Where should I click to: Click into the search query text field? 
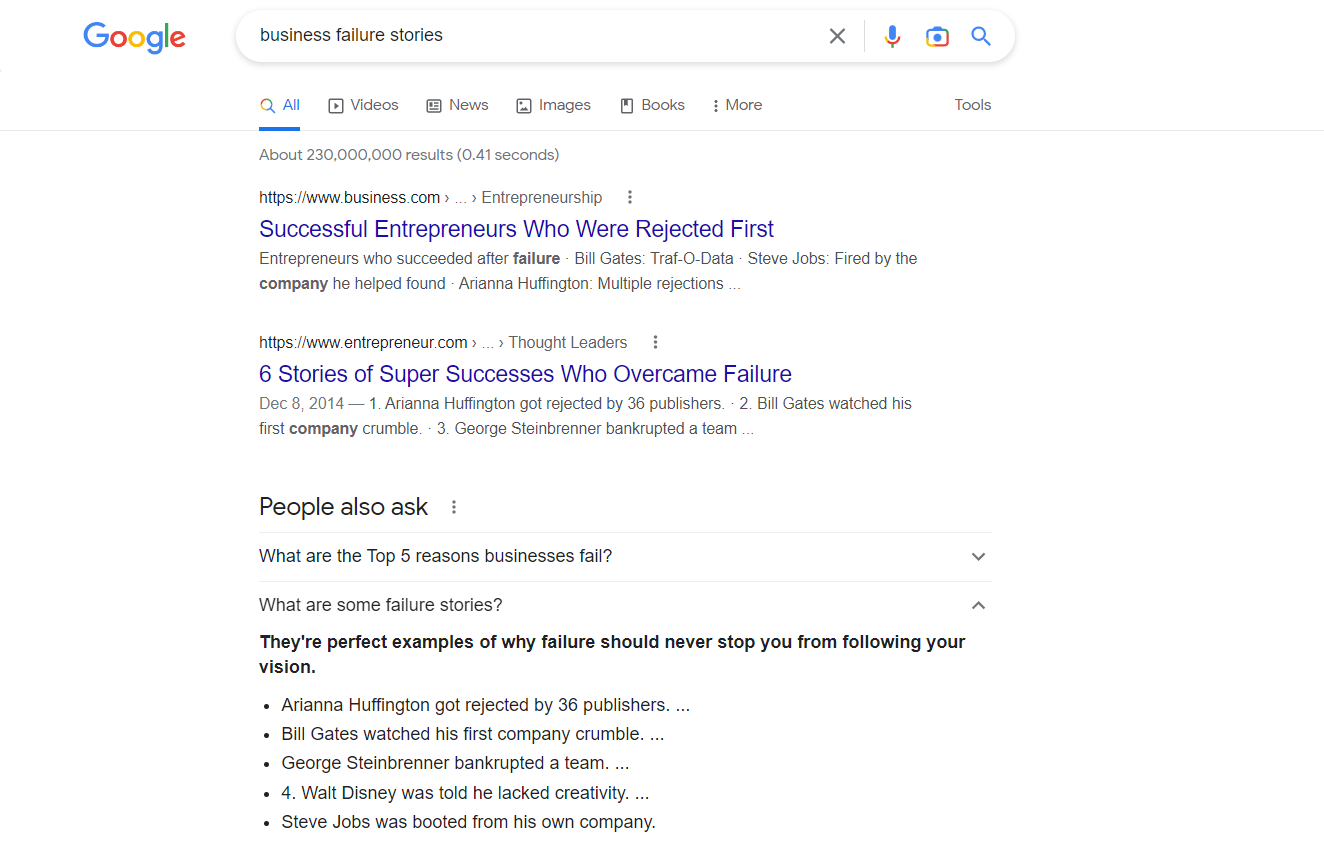click(x=535, y=35)
